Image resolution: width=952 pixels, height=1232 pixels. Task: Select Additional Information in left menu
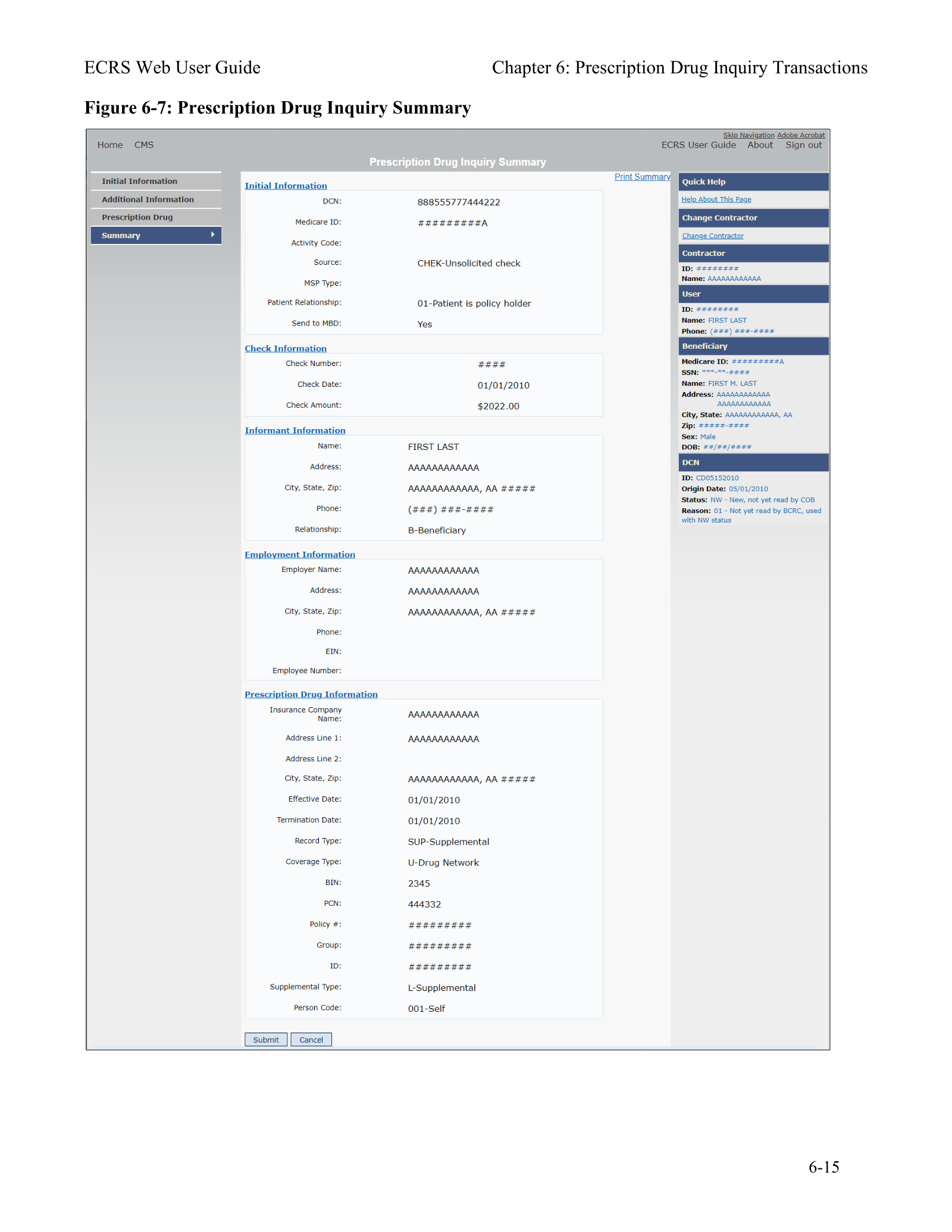[x=156, y=199]
